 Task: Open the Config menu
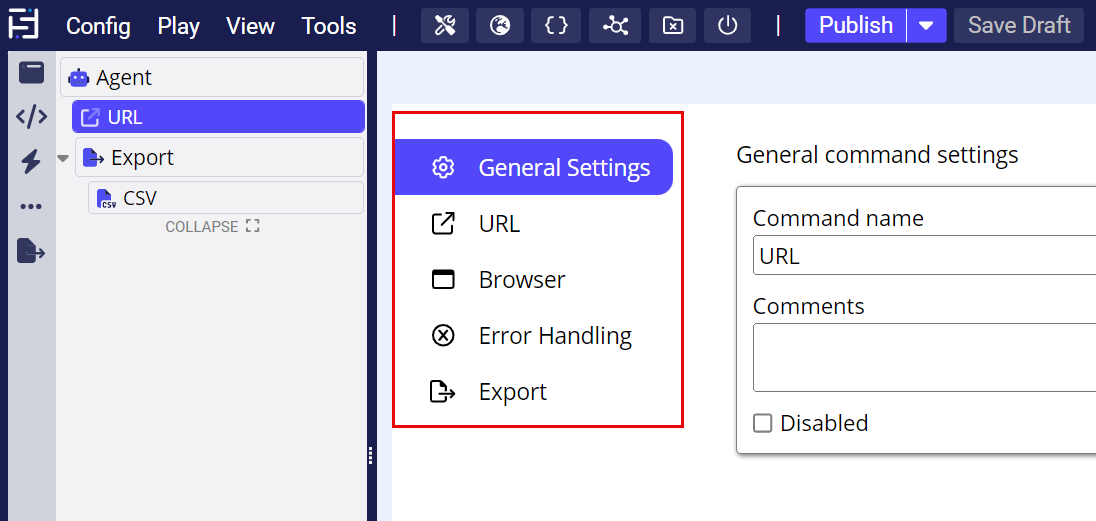(98, 26)
